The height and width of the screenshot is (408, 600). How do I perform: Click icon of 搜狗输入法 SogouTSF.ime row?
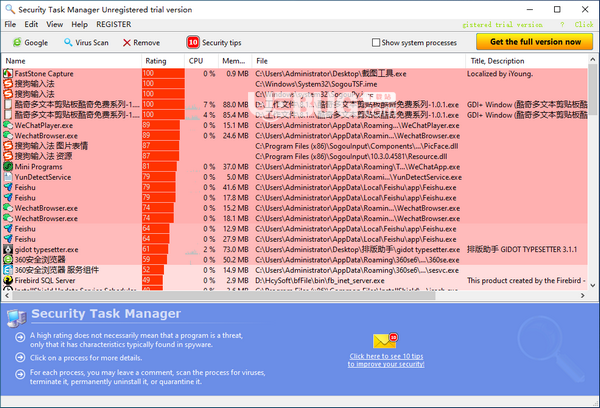(x=8, y=83)
